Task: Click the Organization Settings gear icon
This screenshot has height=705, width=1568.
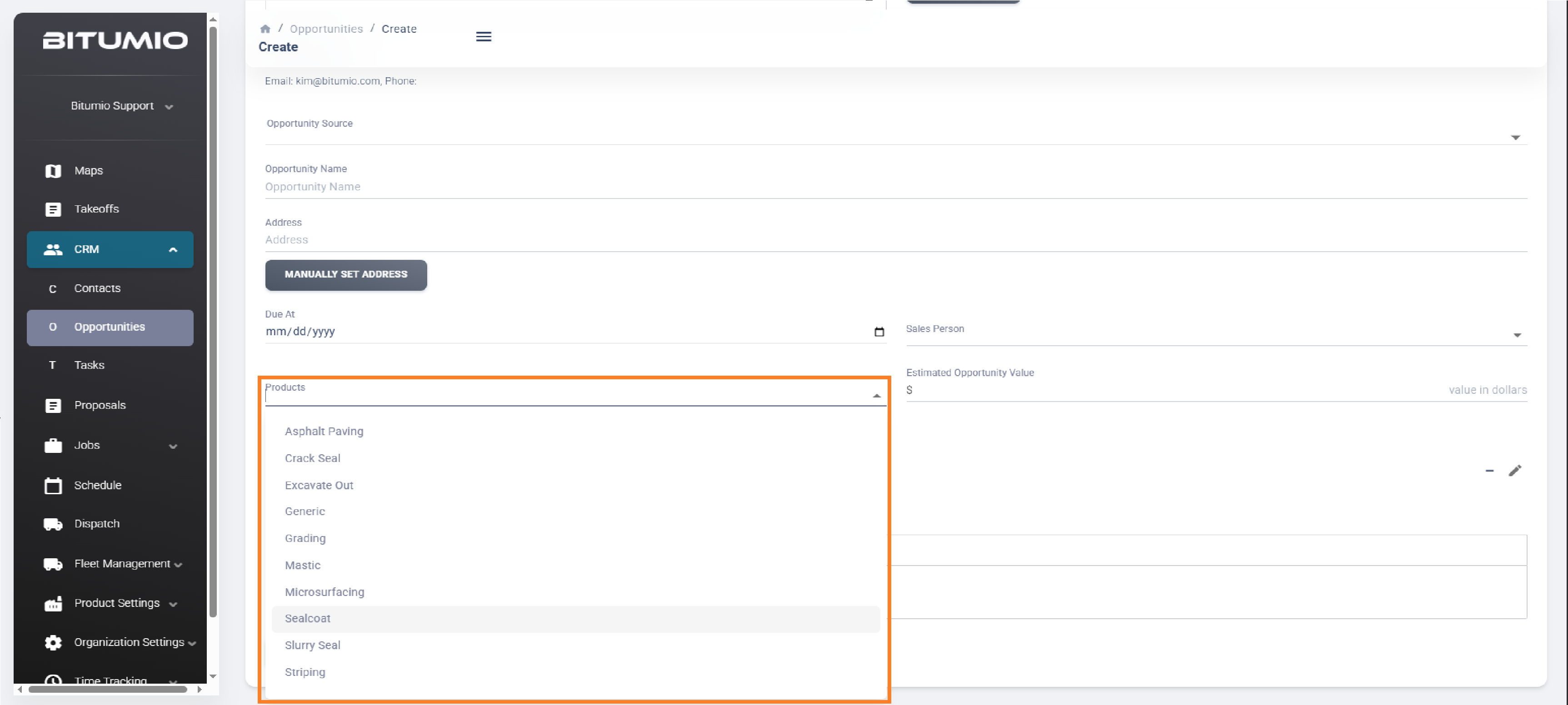Action: (53, 642)
